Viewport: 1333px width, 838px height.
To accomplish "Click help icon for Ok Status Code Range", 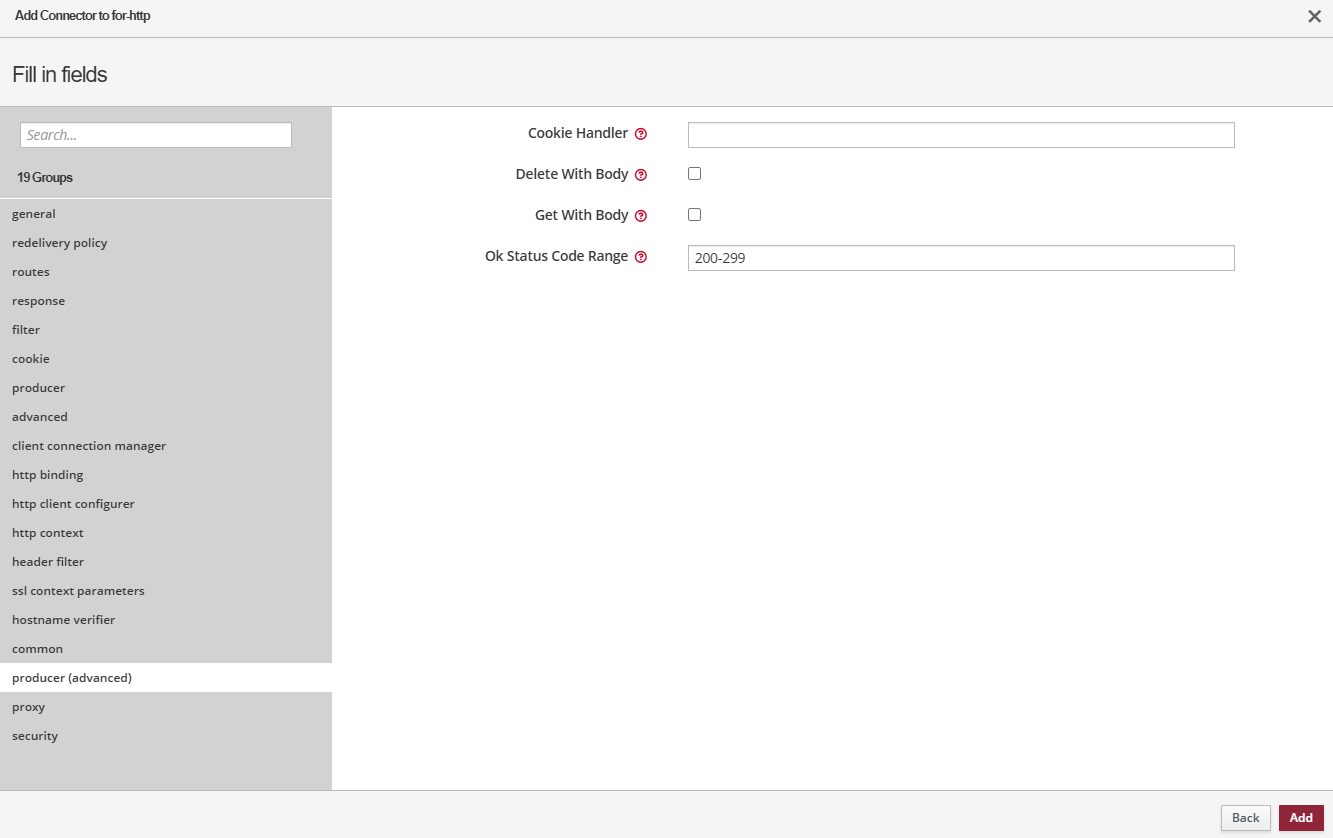I will point(641,257).
